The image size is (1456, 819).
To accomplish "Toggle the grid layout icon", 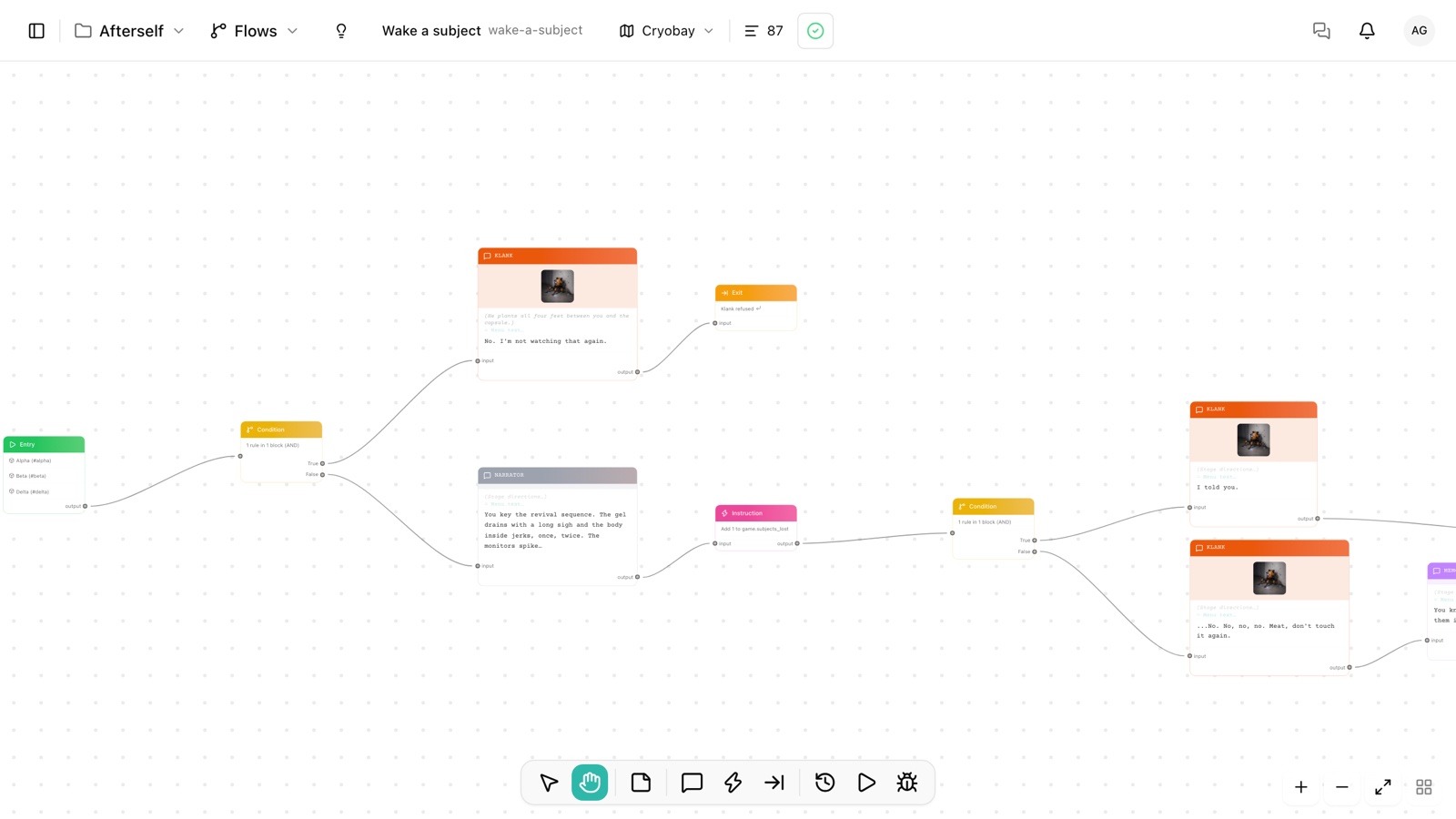I will [1424, 787].
